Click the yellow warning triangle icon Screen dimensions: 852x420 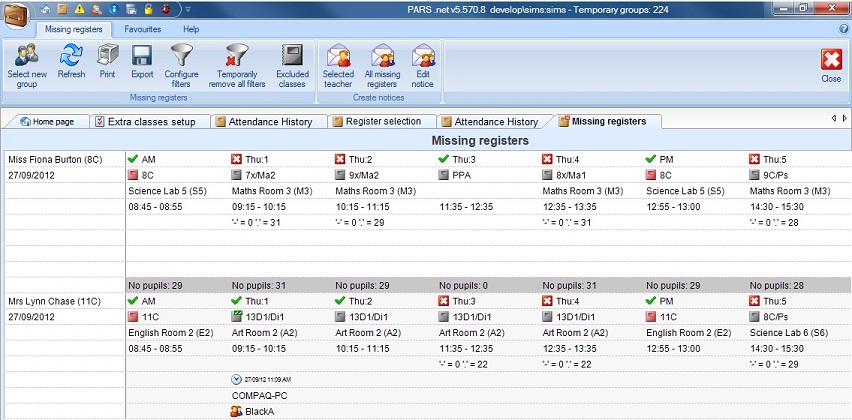(x=80, y=9)
